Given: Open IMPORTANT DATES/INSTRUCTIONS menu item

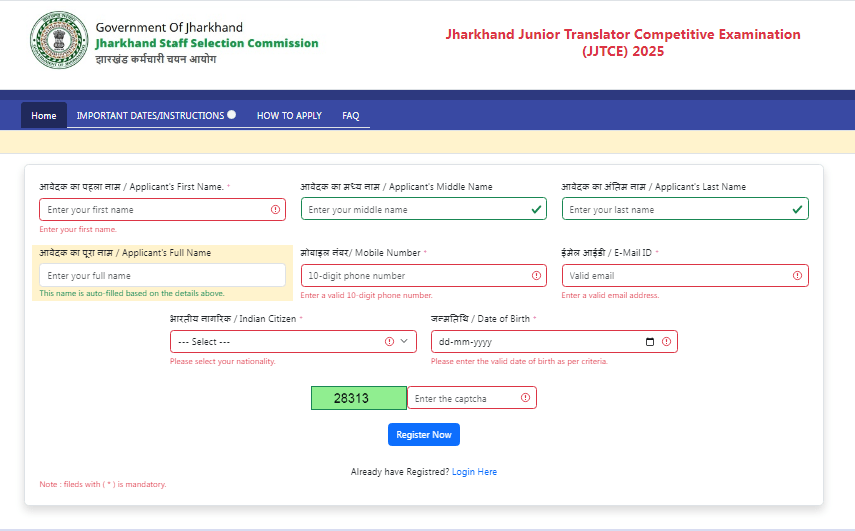Looking at the screenshot, I should click(150, 116).
